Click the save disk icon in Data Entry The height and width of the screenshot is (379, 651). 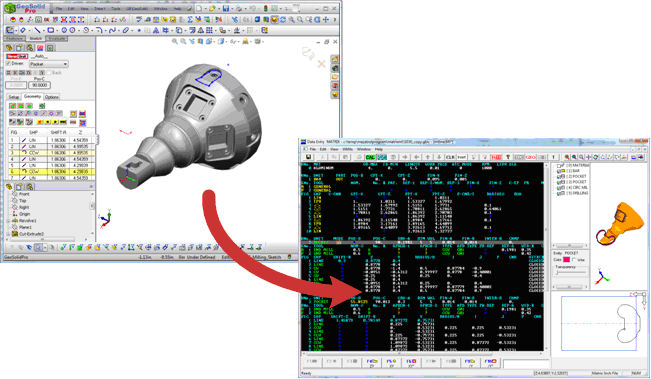(x=308, y=157)
